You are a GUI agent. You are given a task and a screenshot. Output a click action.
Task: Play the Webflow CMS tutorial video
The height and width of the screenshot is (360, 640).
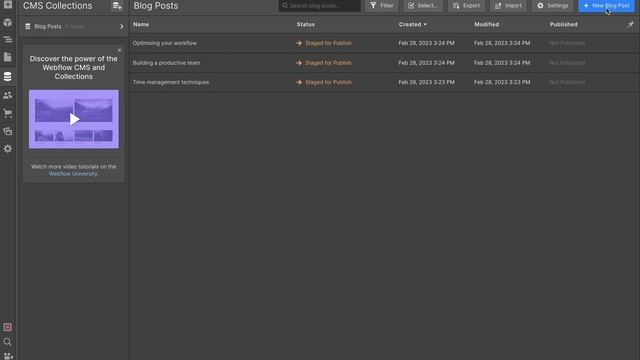tap(74, 119)
